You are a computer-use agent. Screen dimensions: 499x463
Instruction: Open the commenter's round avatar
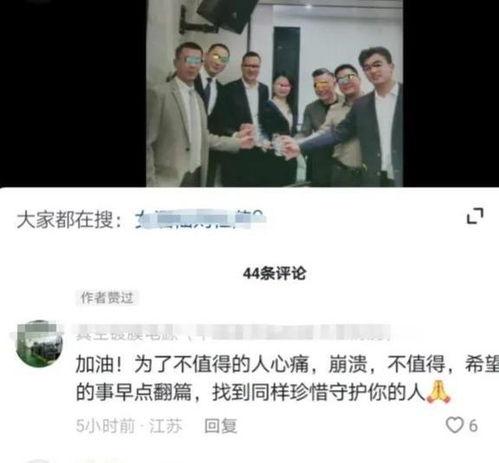pos(40,344)
